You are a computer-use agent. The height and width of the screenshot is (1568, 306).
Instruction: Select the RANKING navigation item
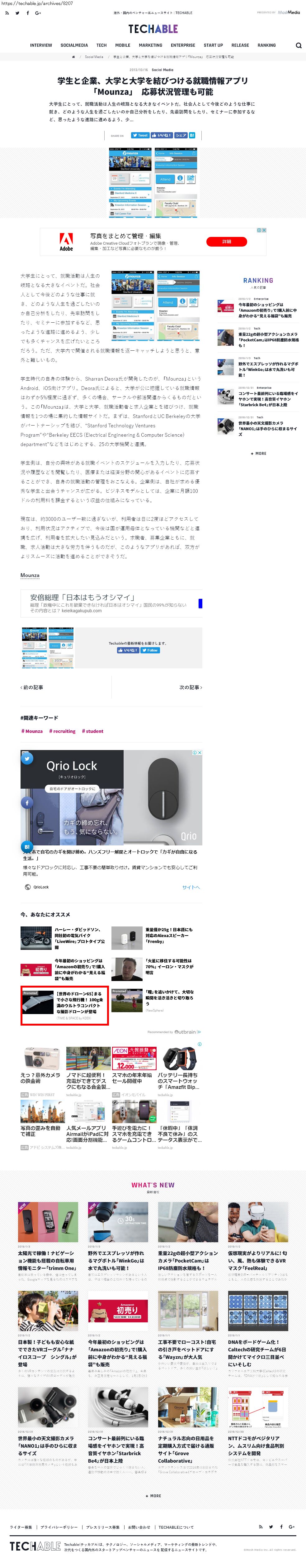266,45
